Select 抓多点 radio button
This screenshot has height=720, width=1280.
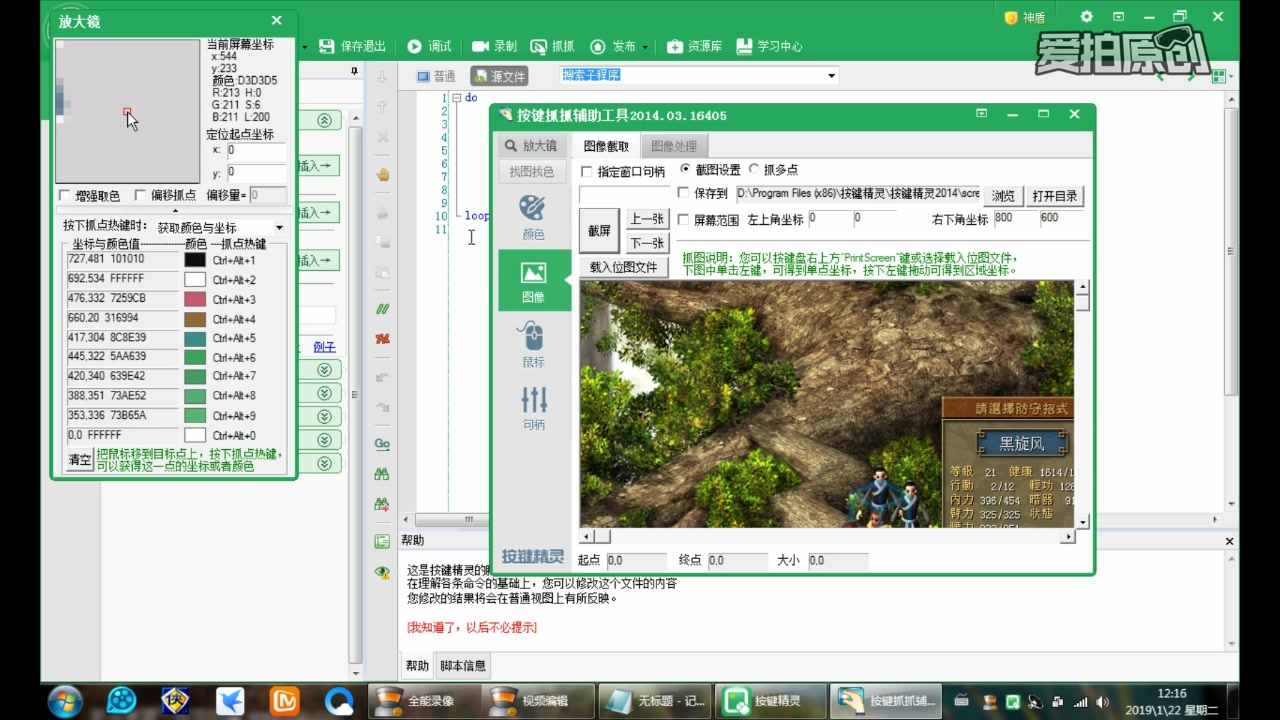tap(754, 169)
